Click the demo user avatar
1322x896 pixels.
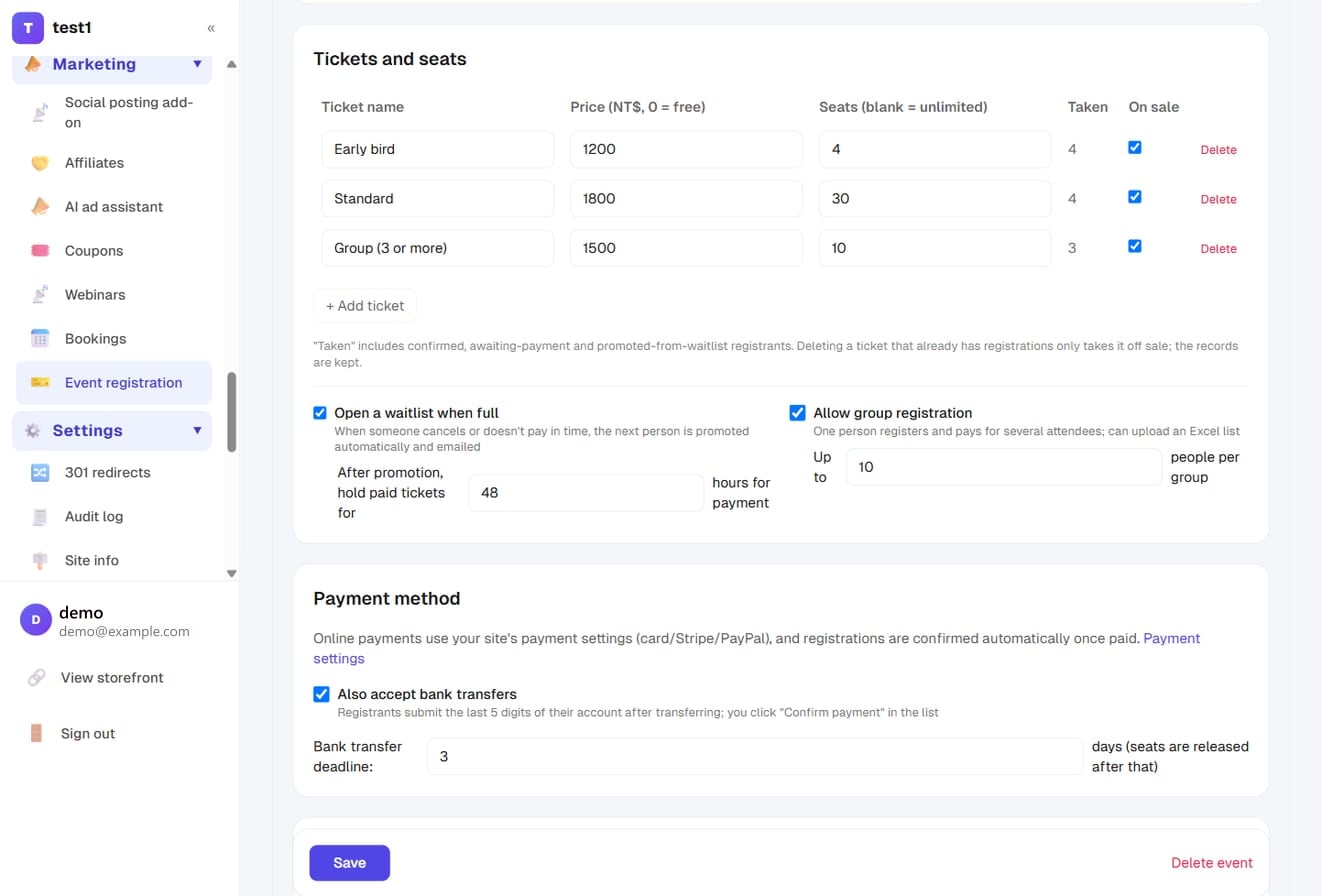36,620
